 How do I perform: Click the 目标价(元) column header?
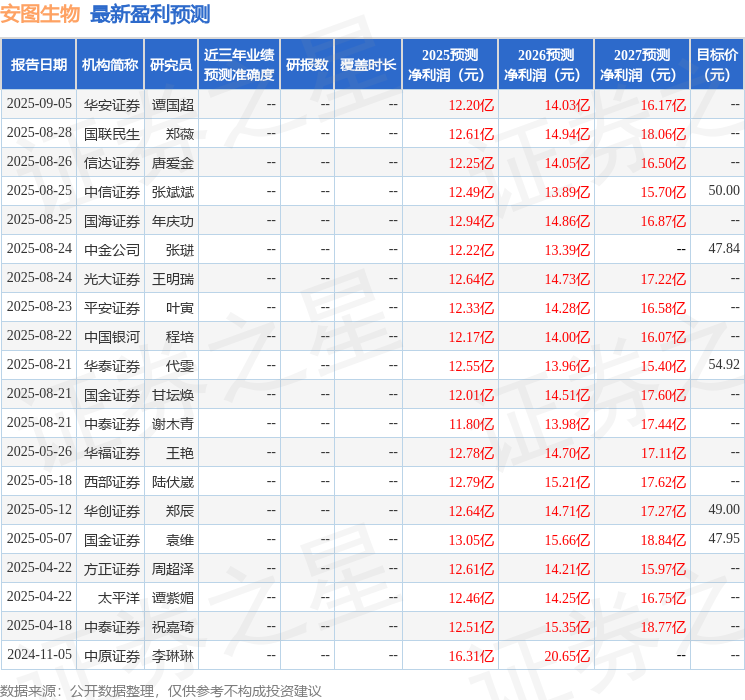(x=717, y=65)
